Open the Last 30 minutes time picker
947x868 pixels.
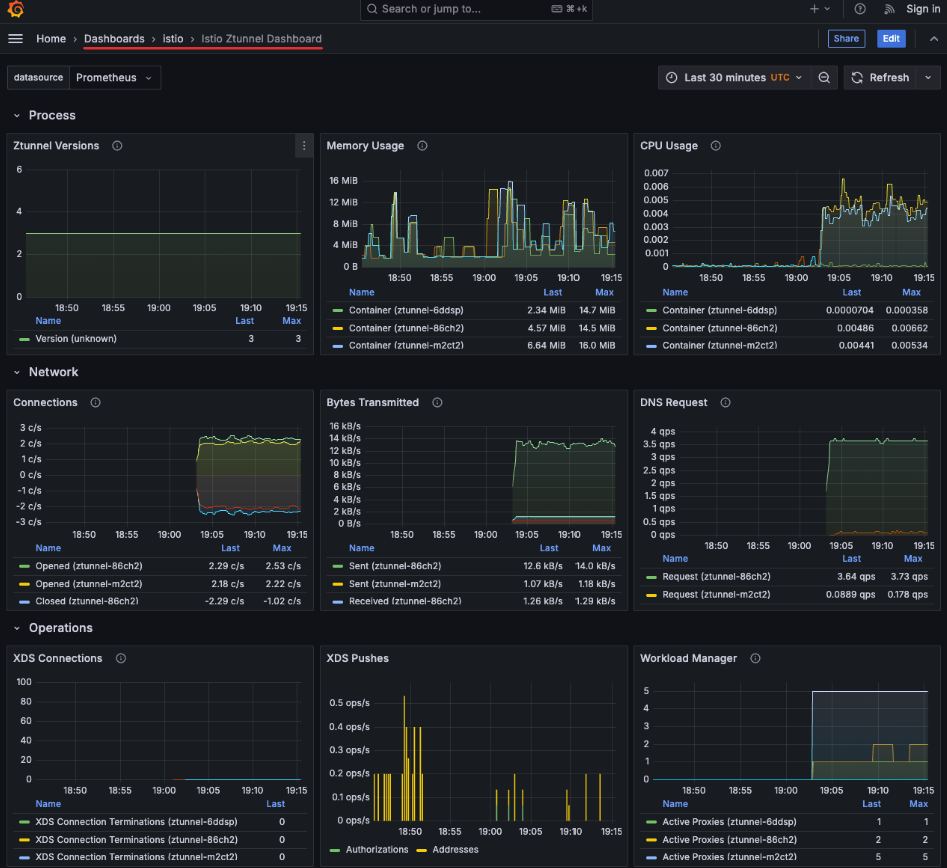[733, 78]
